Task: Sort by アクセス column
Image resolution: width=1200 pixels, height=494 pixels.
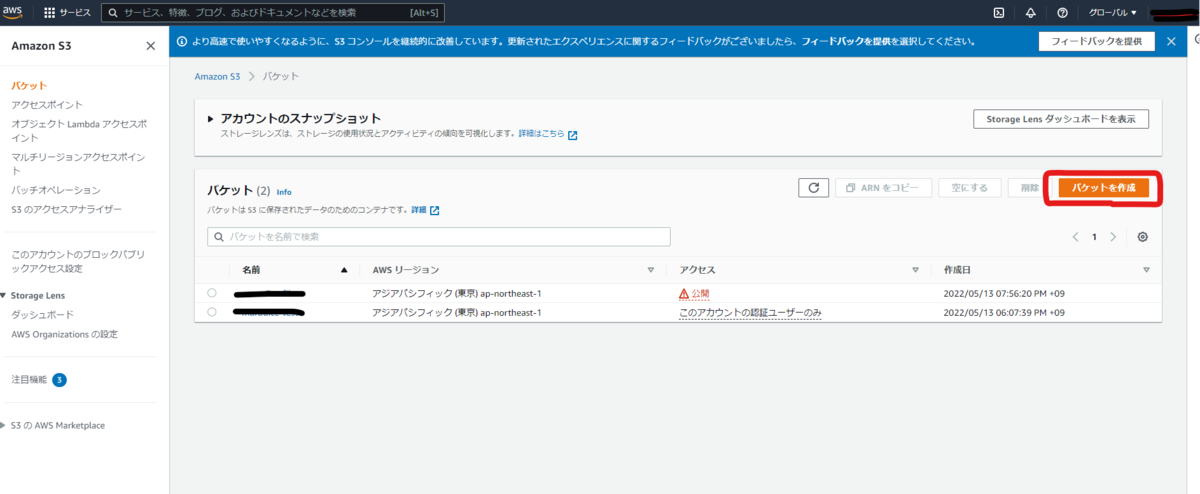Action: (x=915, y=270)
